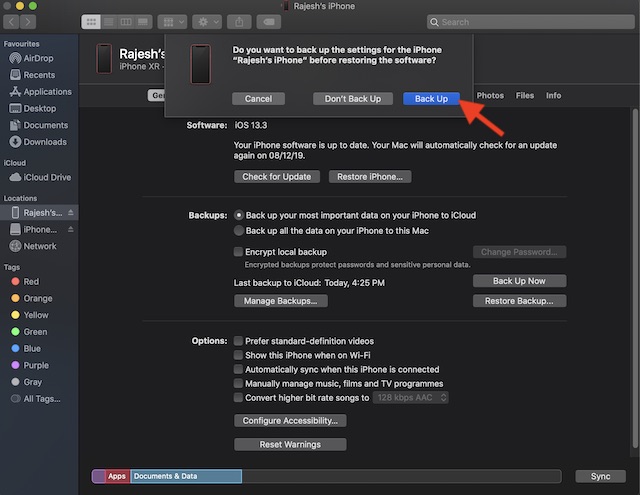Open Desktop folder in the sidebar
The width and height of the screenshot is (640, 495).
(x=39, y=109)
